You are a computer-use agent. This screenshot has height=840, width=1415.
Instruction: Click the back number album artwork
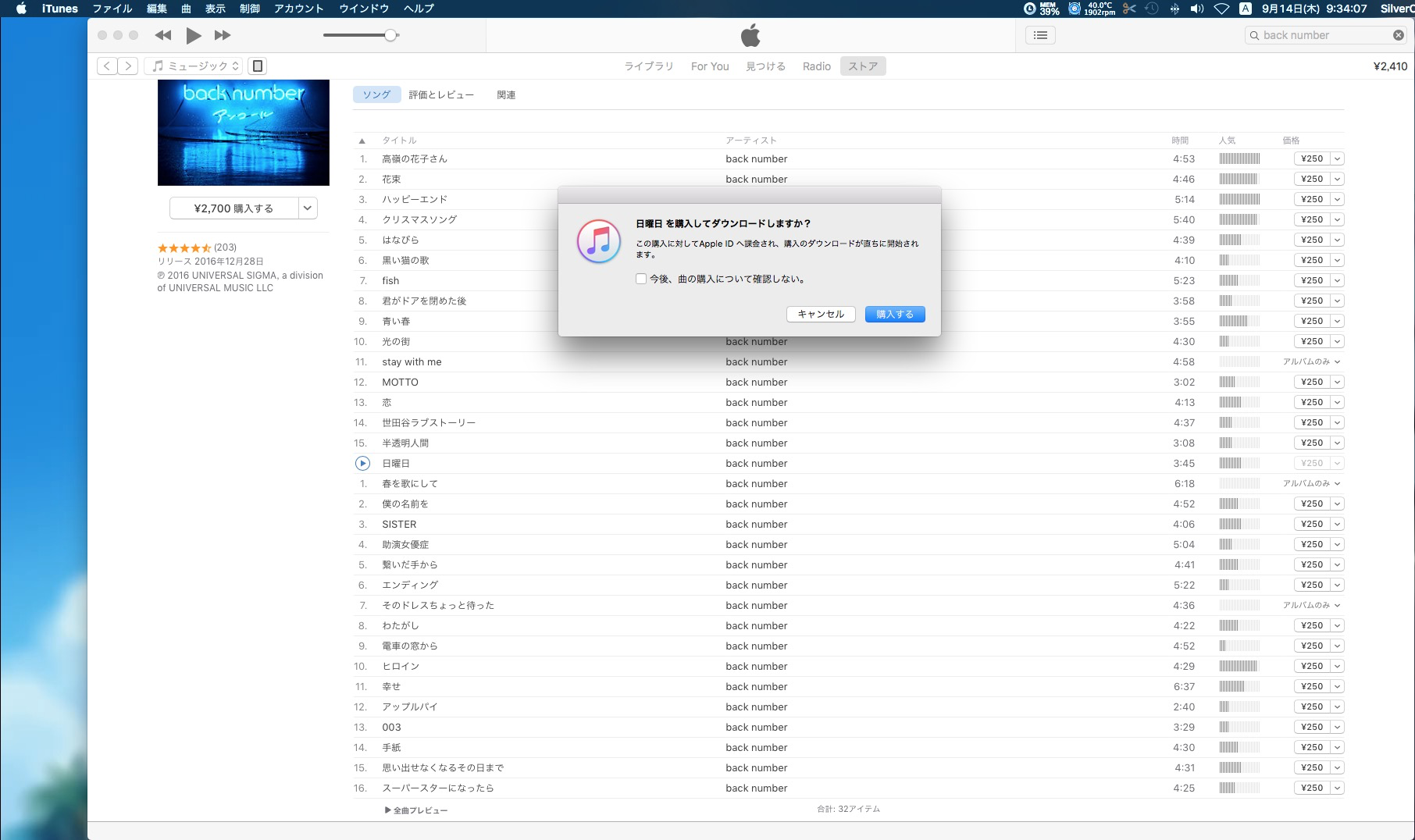[244, 133]
